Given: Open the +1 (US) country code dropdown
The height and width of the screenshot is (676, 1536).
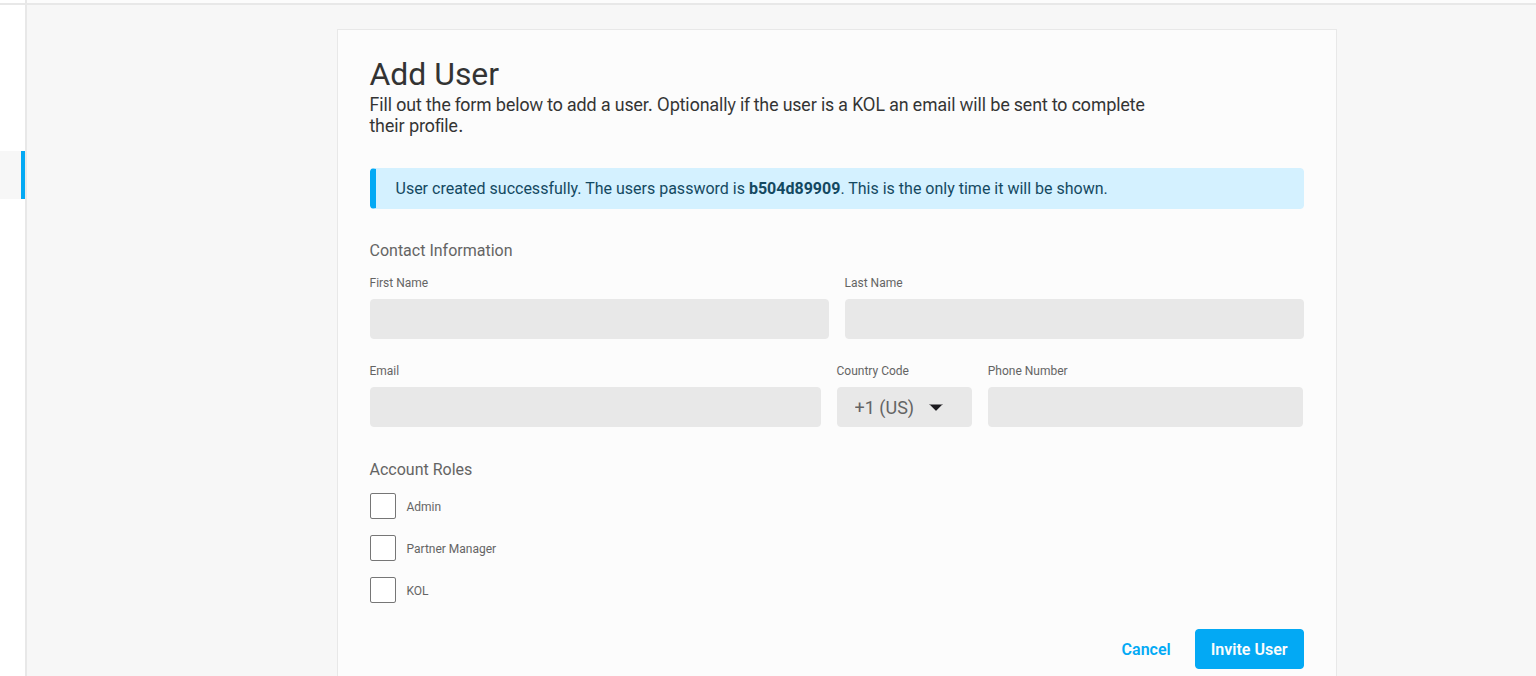Looking at the screenshot, I should [885, 407].
